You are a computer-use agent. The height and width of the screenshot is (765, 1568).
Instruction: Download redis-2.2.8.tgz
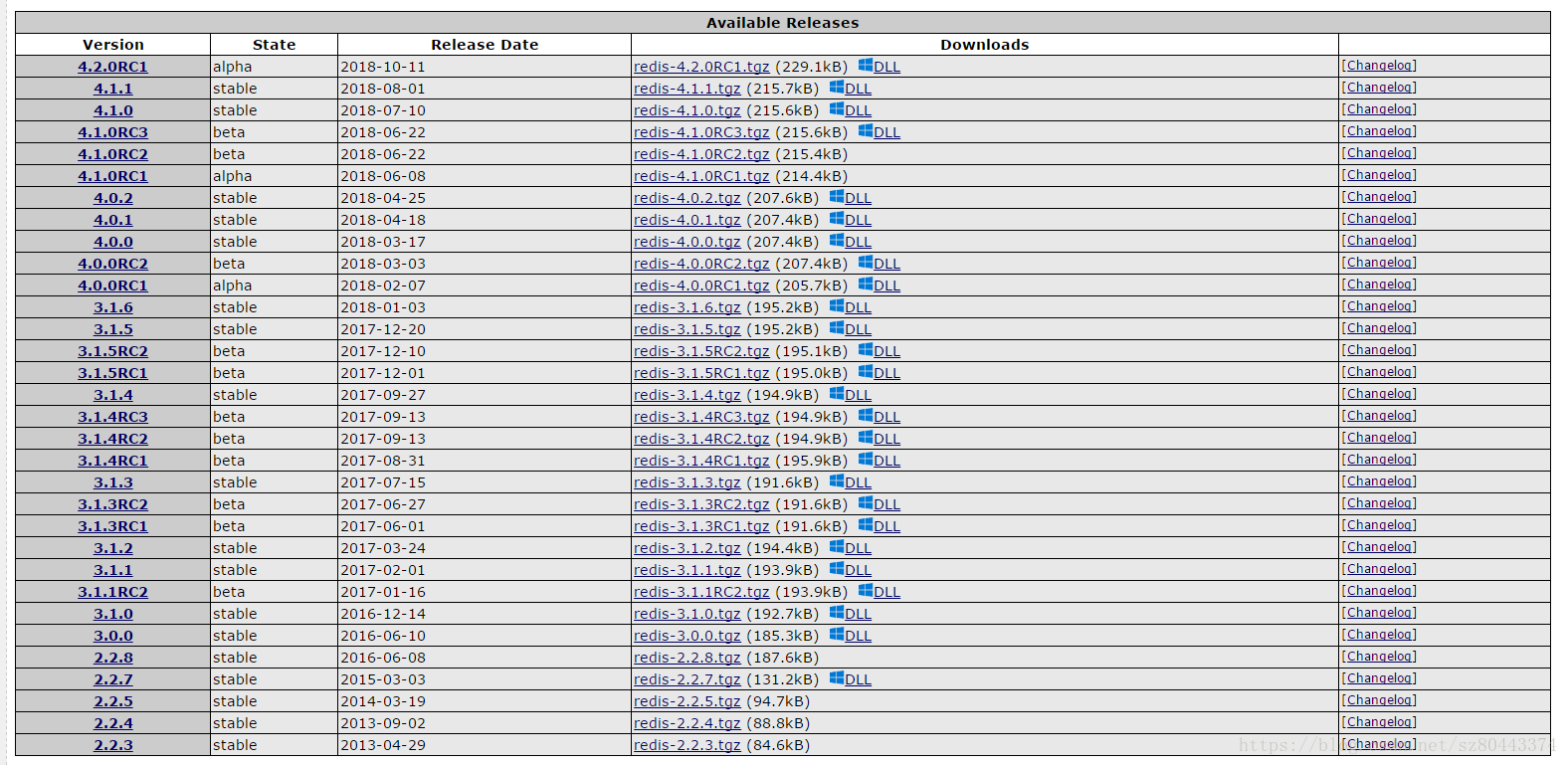[687, 658]
